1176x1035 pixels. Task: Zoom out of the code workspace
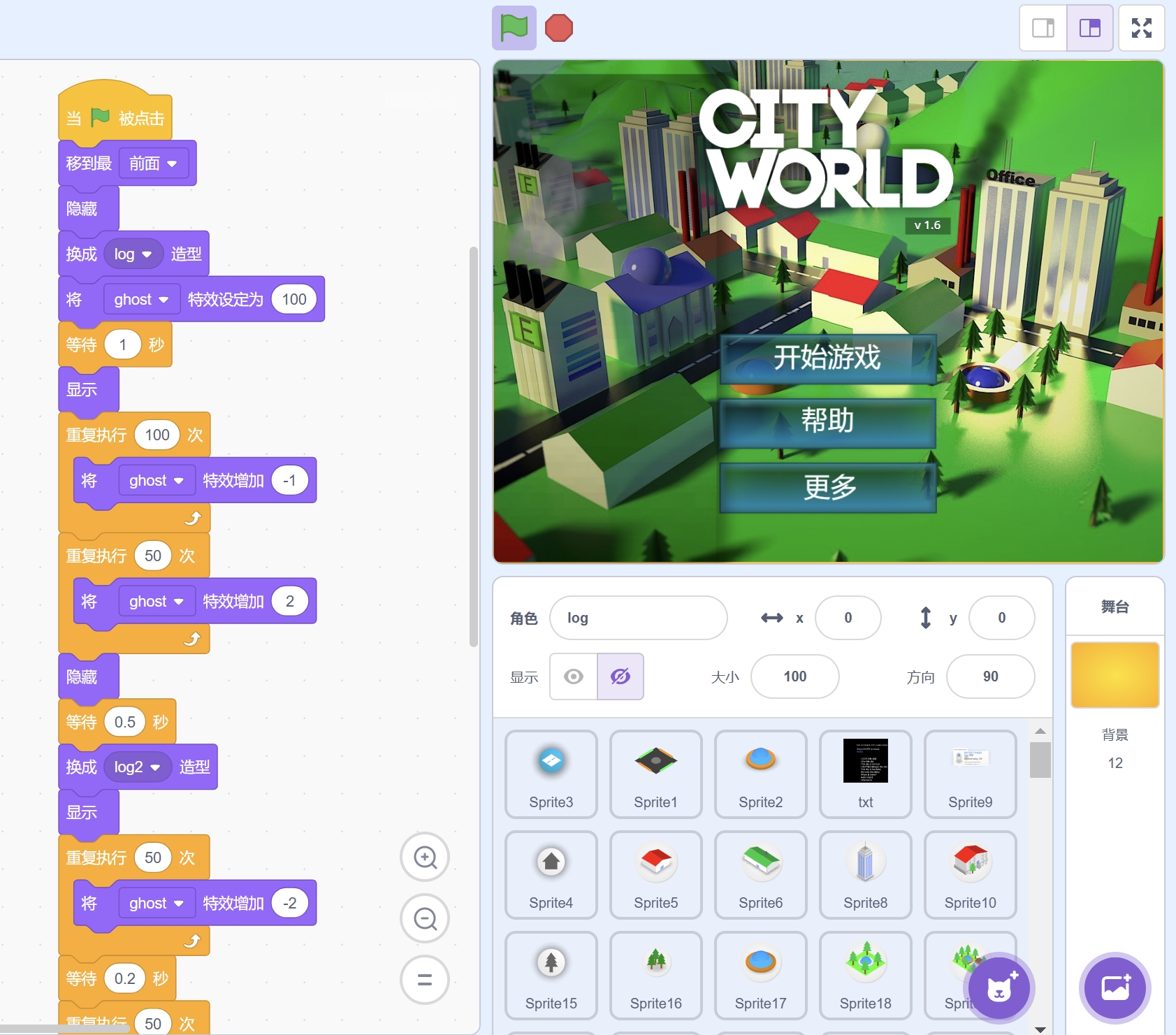(x=425, y=918)
